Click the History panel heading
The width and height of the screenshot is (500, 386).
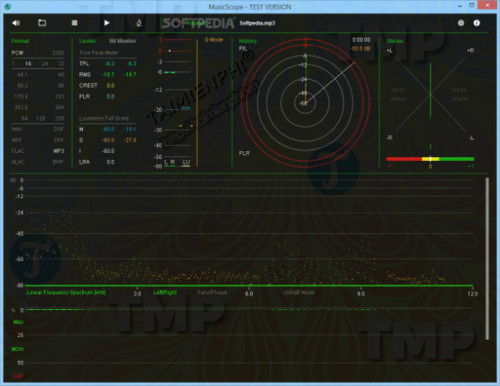pos(248,41)
